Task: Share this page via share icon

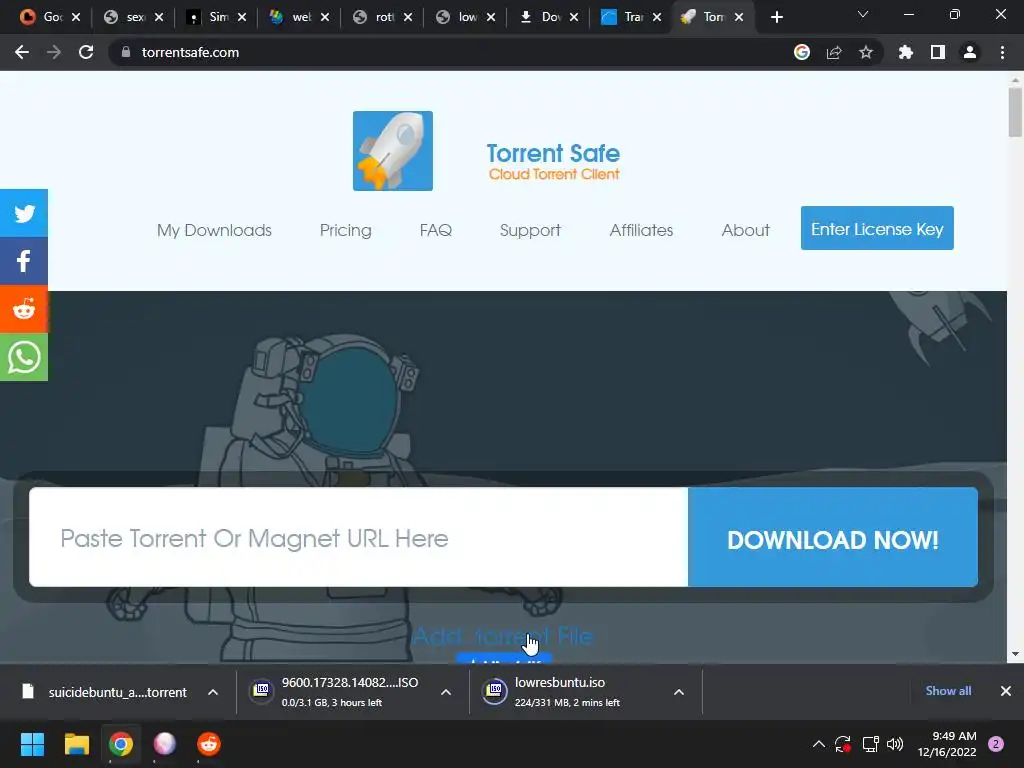Action: (x=834, y=52)
